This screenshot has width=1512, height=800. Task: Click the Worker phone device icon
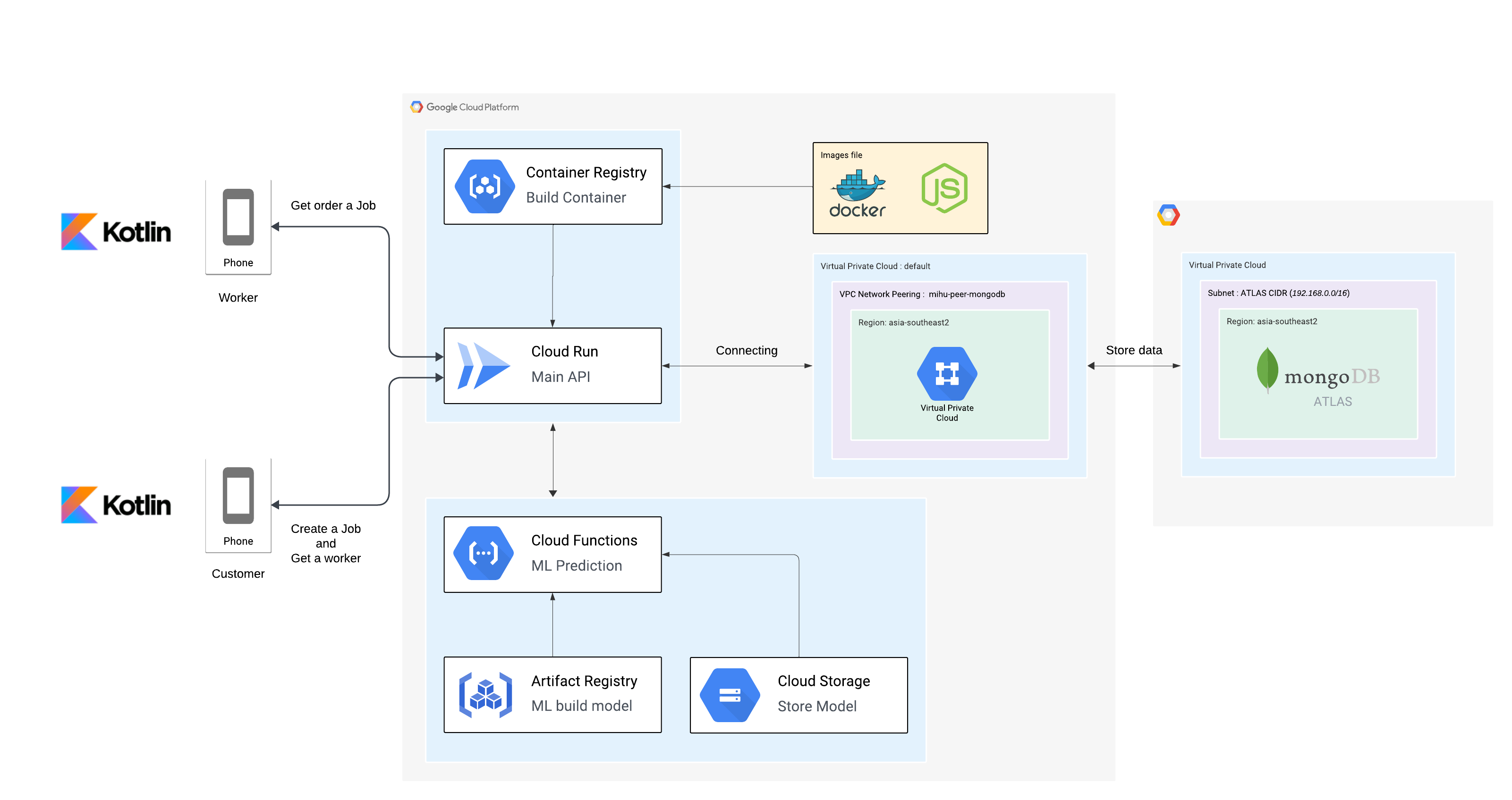click(x=238, y=217)
